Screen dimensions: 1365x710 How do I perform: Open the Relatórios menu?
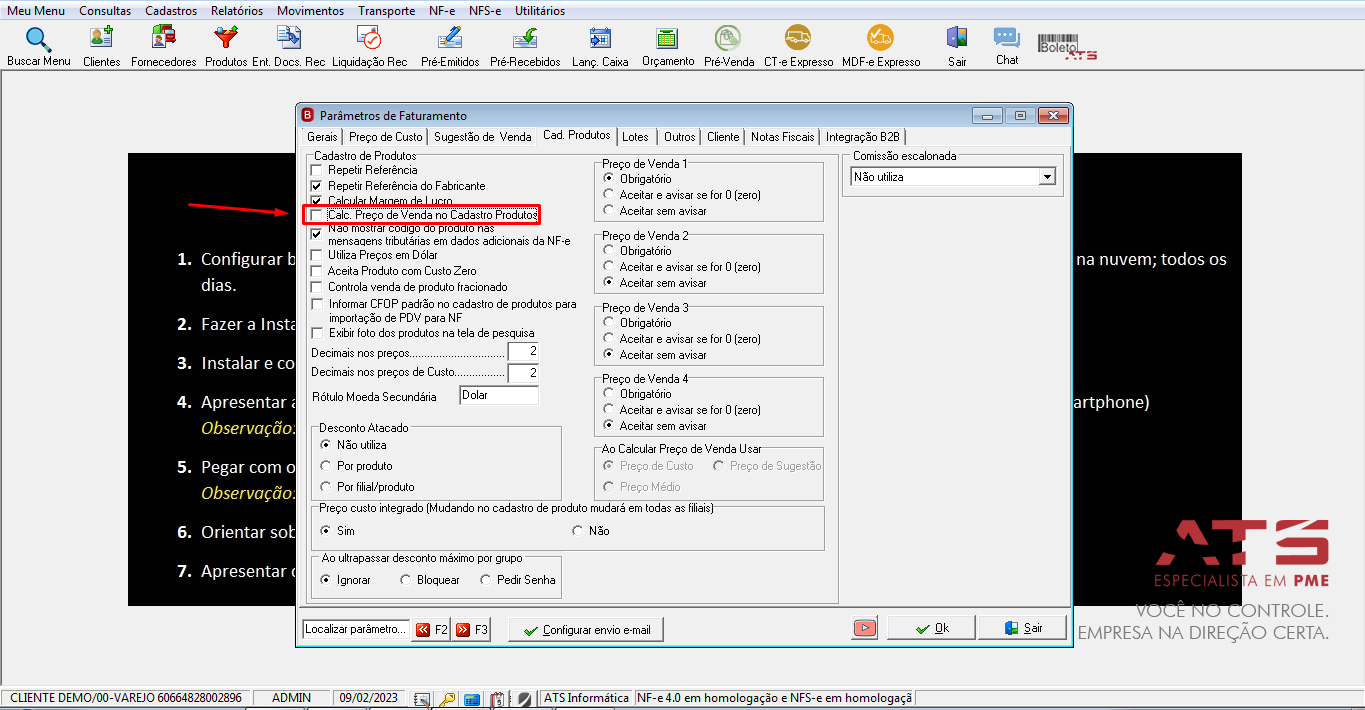237,11
